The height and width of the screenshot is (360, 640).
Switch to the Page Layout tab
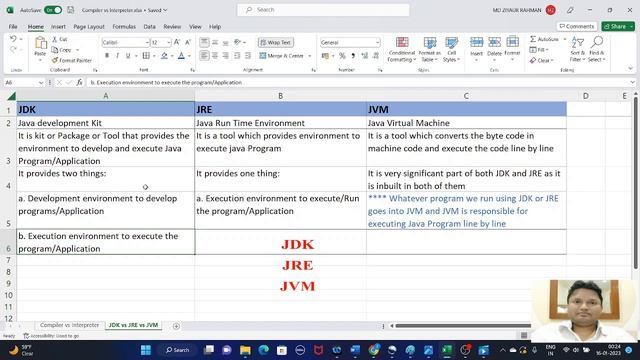pyautogui.click(x=89, y=27)
